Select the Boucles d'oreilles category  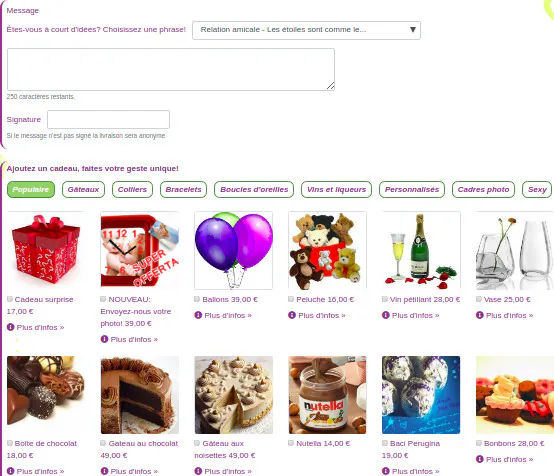(254, 189)
